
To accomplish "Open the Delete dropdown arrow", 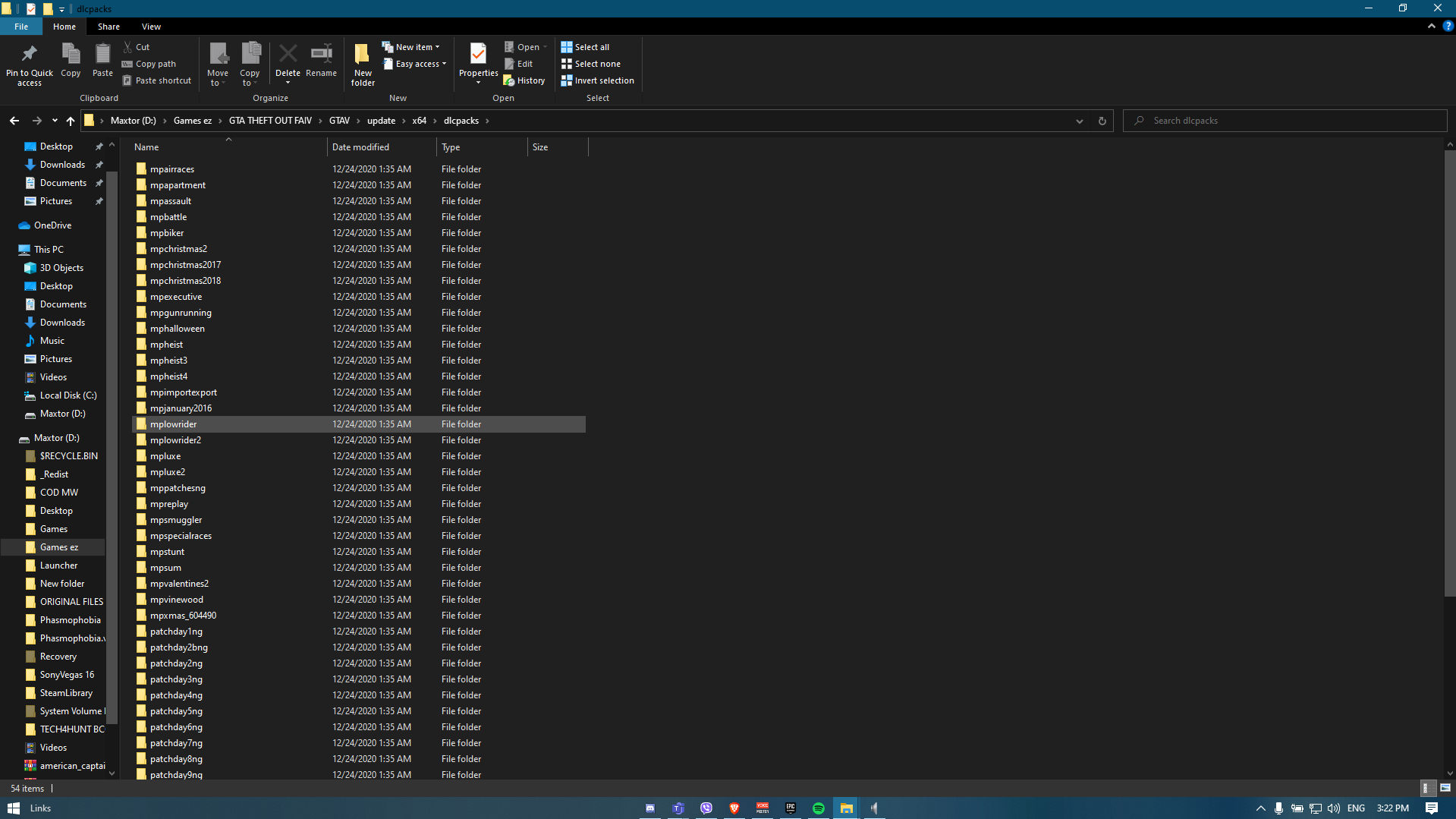I will click(288, 83).
